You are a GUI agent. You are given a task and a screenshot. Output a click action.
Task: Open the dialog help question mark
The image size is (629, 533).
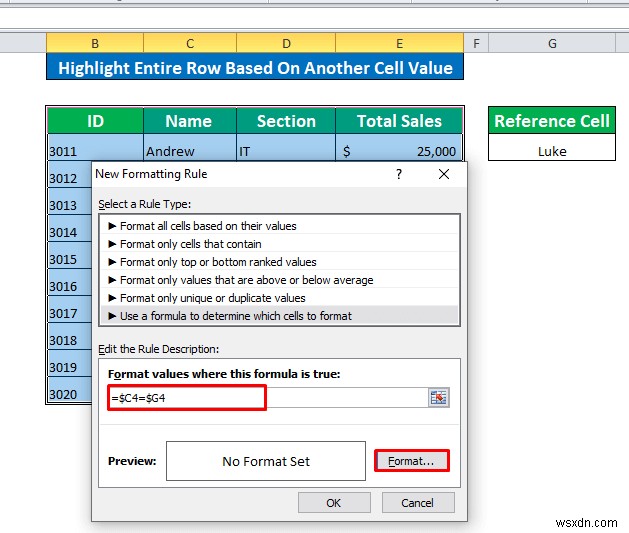(x=399, y=174)
